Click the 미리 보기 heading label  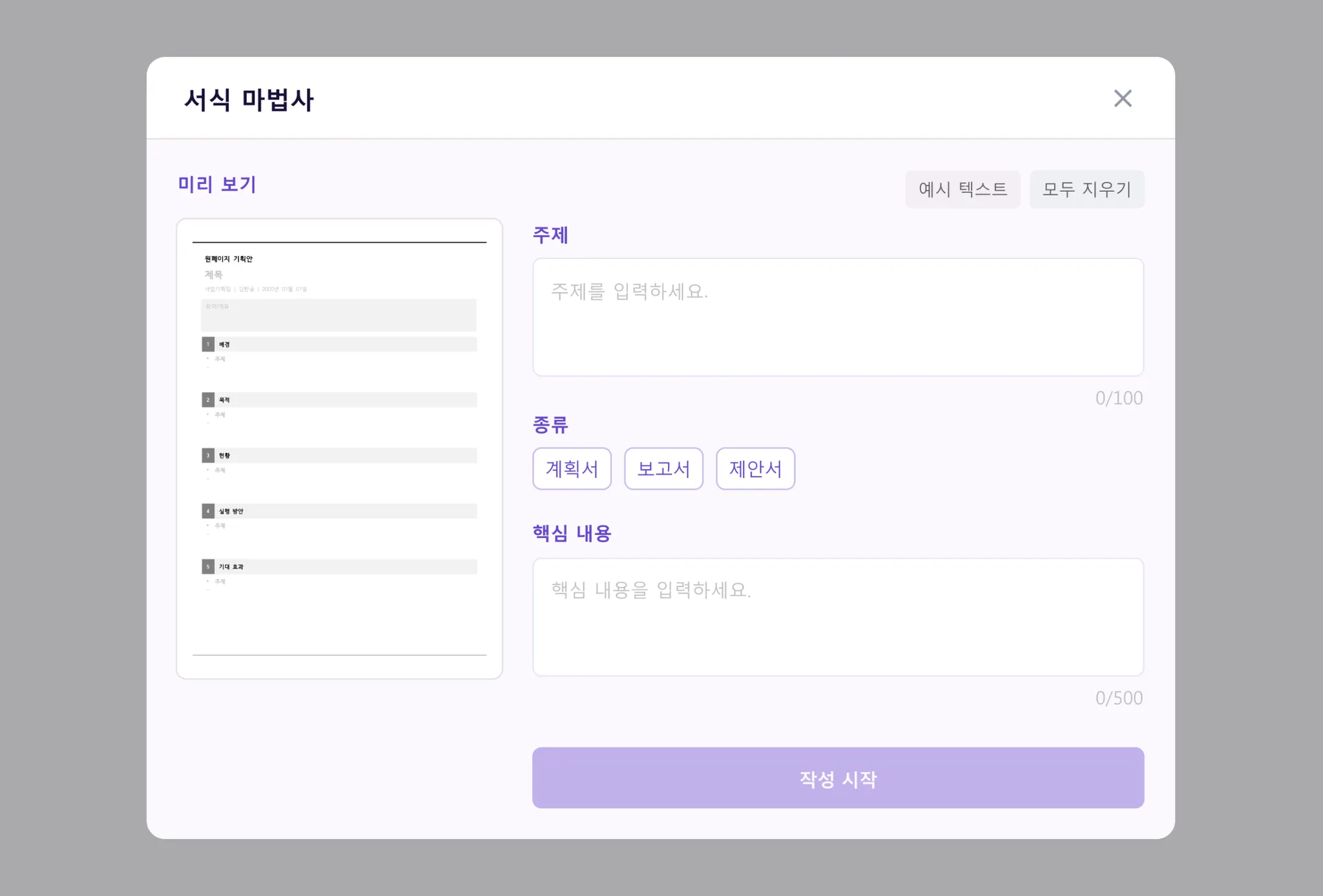[x=217, y=185]
